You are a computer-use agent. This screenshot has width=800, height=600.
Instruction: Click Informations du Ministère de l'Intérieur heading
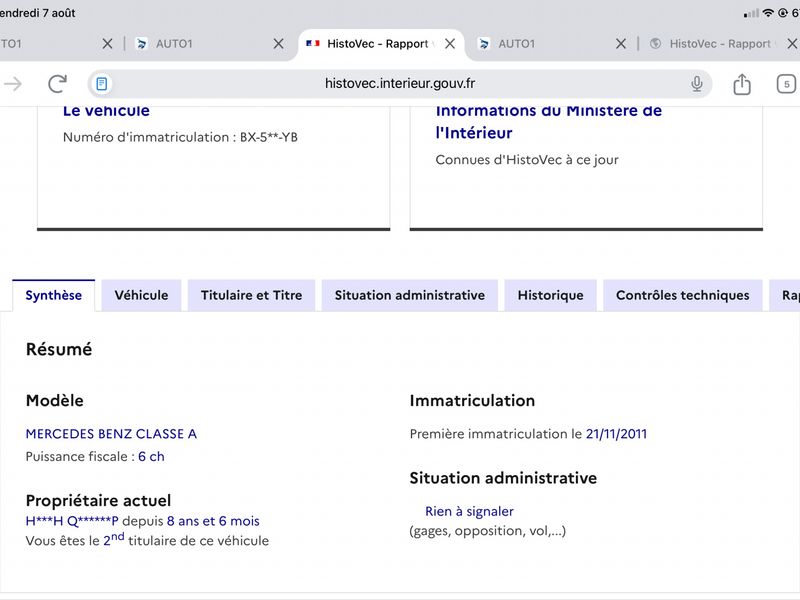click(x=548, y=121)
